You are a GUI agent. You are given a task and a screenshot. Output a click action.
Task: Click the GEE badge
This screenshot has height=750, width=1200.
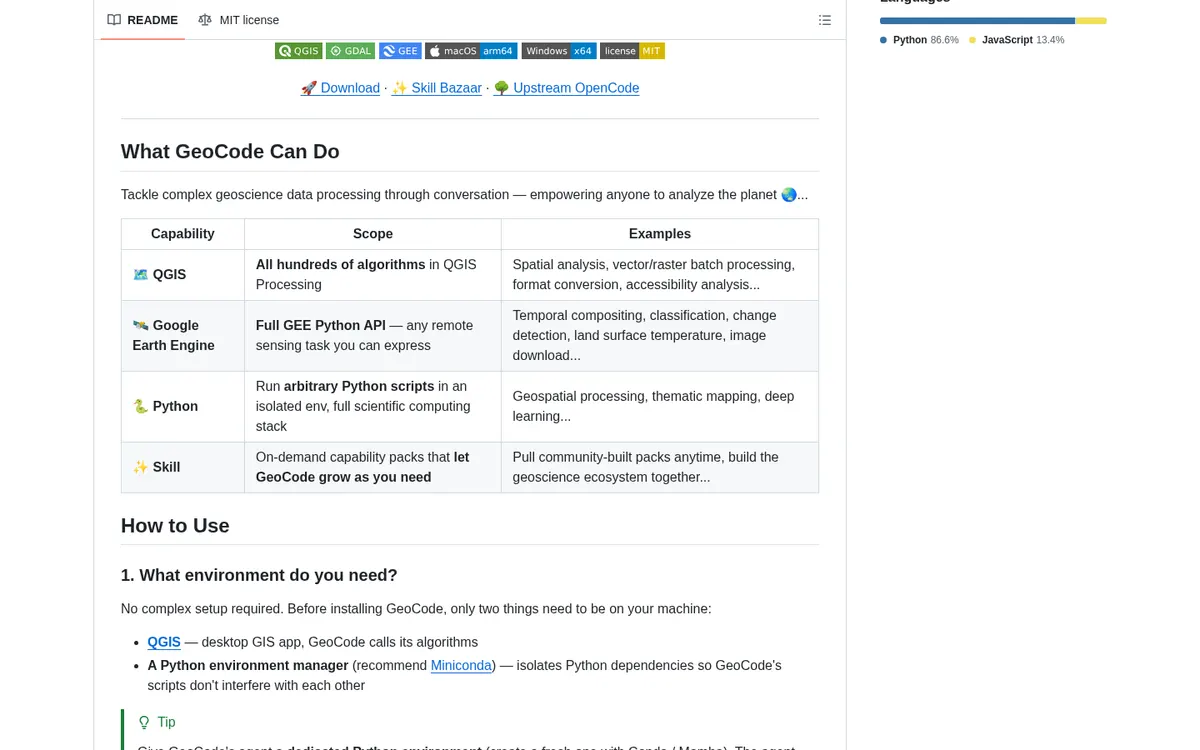coord(400,51)
